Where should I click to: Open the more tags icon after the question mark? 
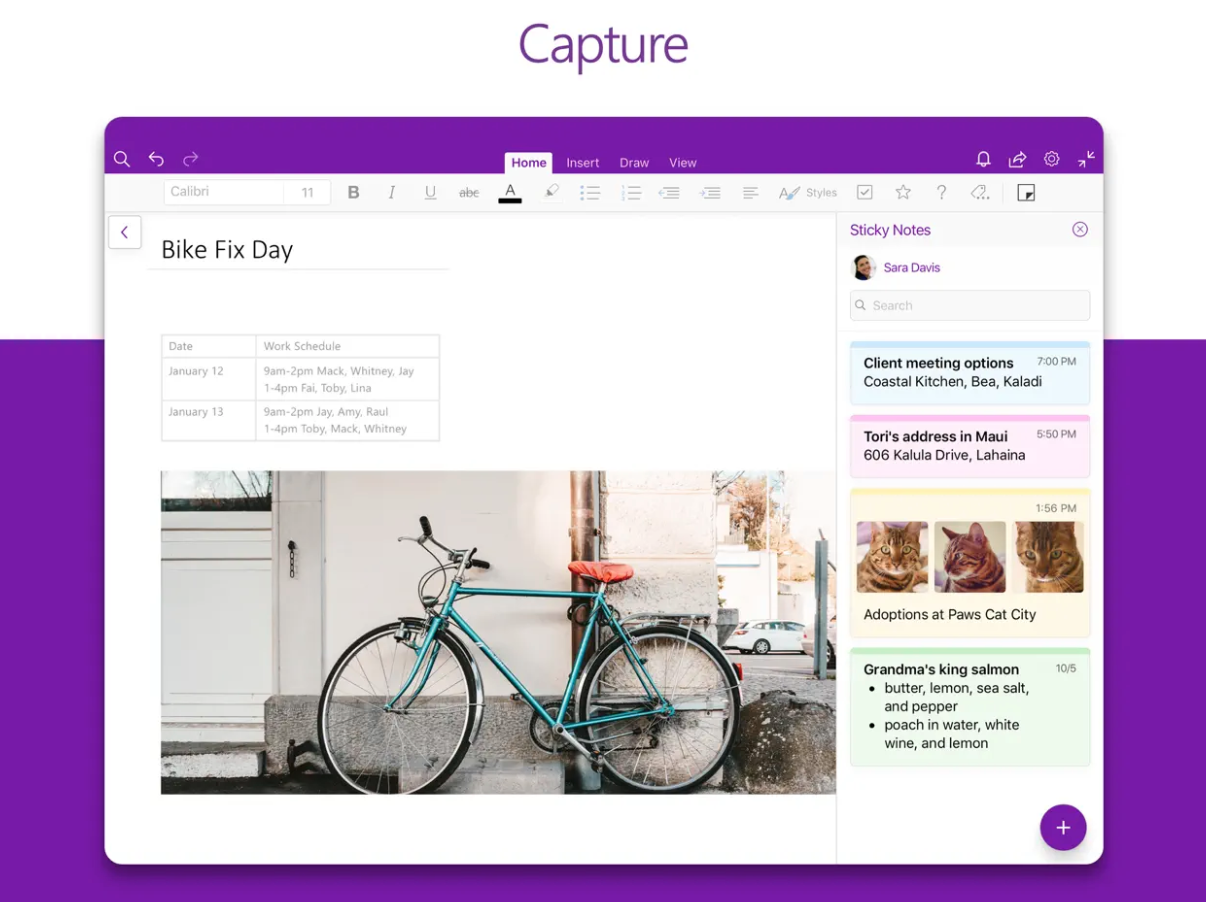(x=980, y=192)
